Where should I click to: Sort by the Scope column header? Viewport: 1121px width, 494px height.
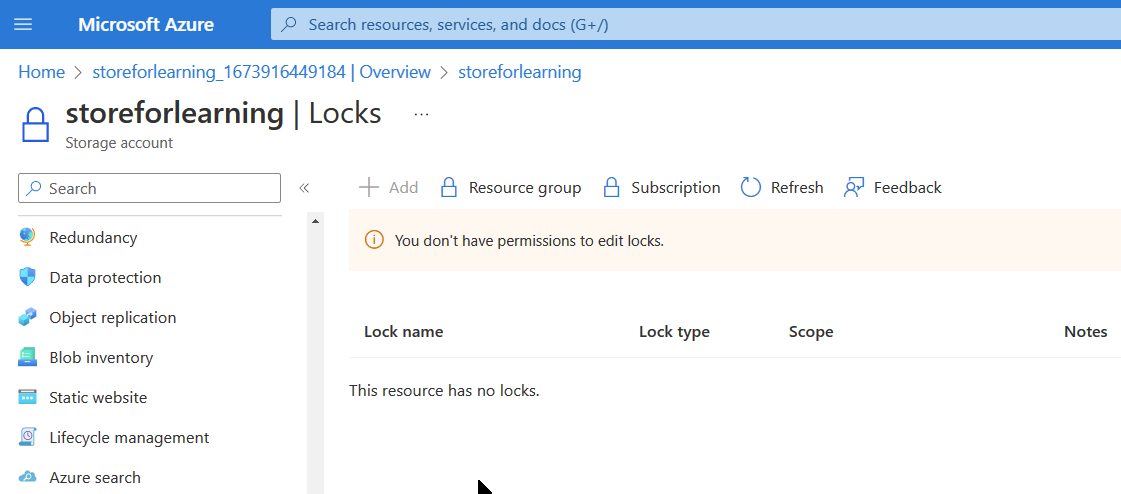(811, 332)
